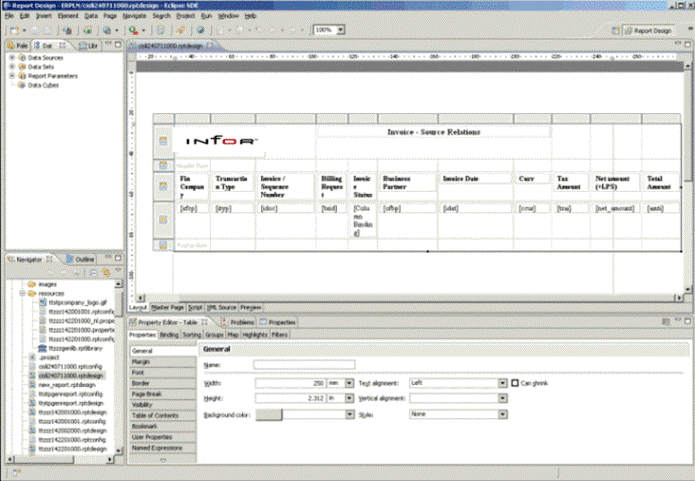Select the ttstpcompany_logo.gif image file
This screenshot has height=481, width=695.
point(76,301)
